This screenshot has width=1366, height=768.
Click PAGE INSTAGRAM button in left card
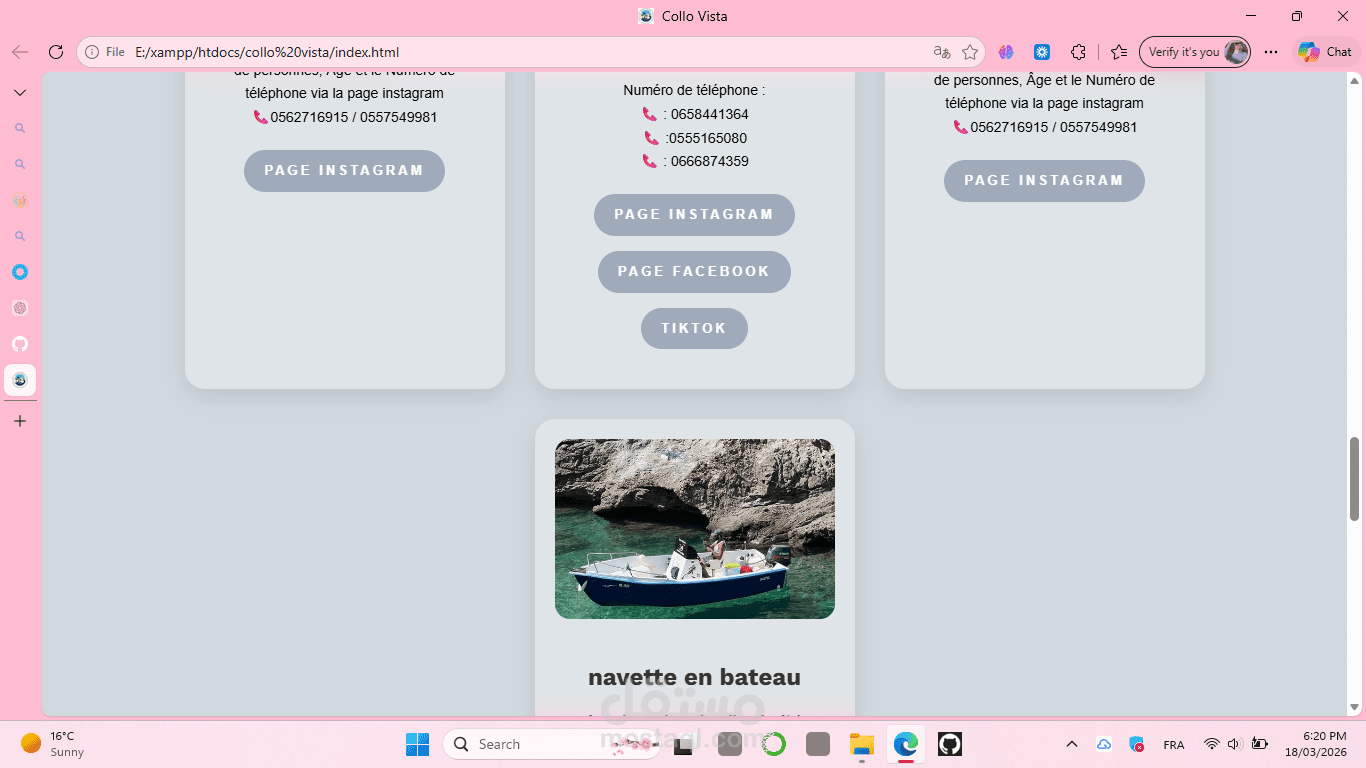[x=344, y=171]
